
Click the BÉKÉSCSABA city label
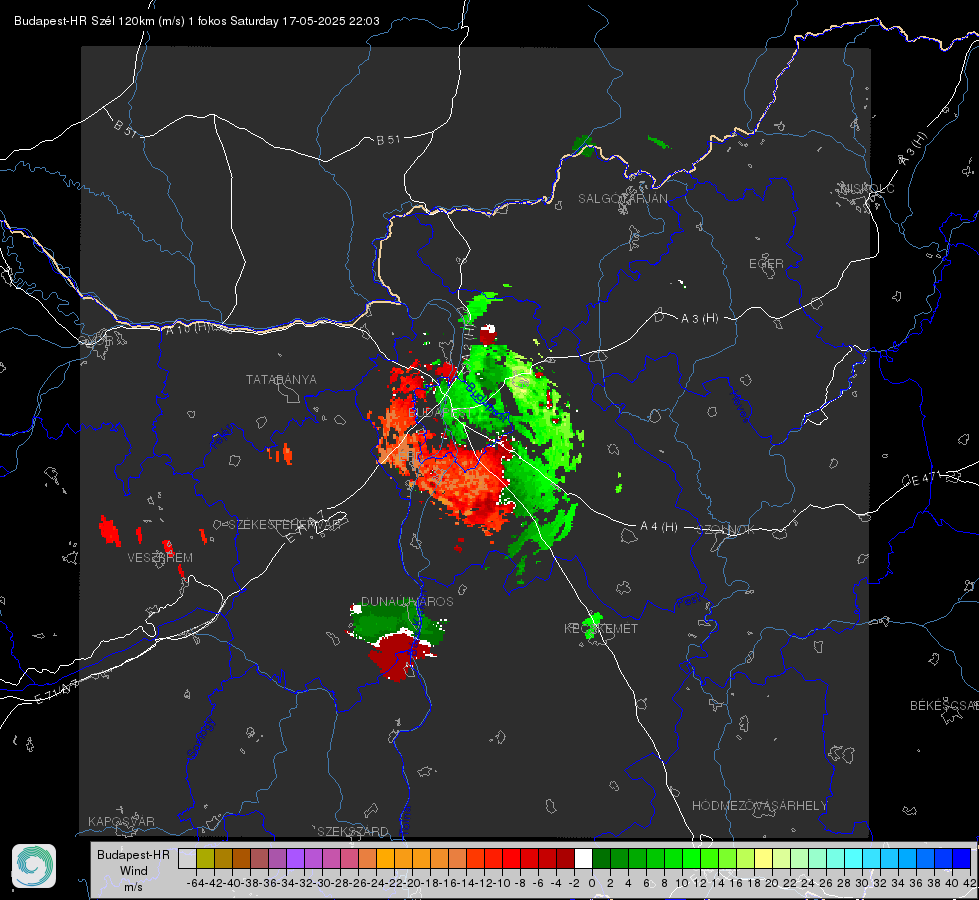[944, 705]
